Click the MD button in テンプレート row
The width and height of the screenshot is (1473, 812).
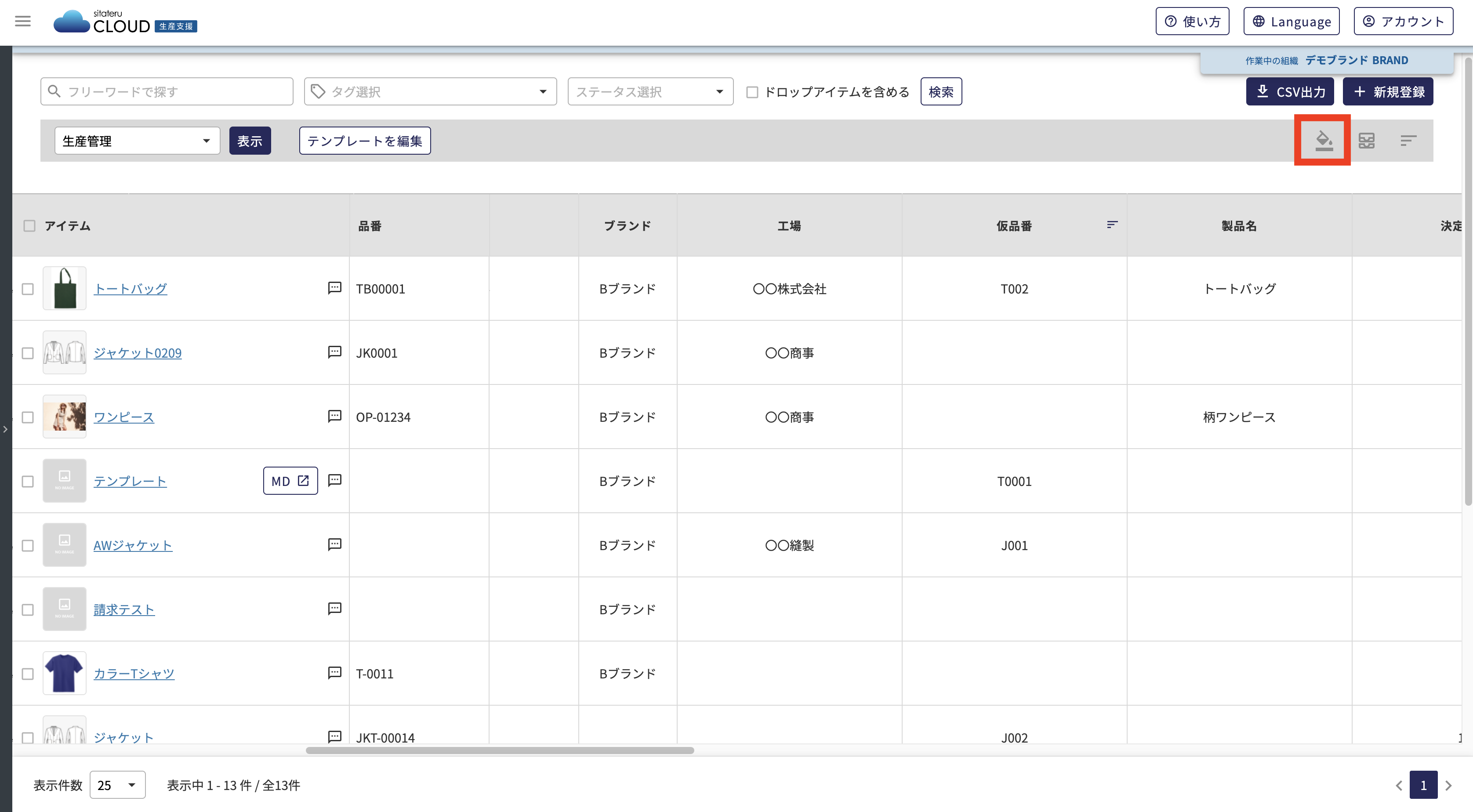(x=290, y=481)
